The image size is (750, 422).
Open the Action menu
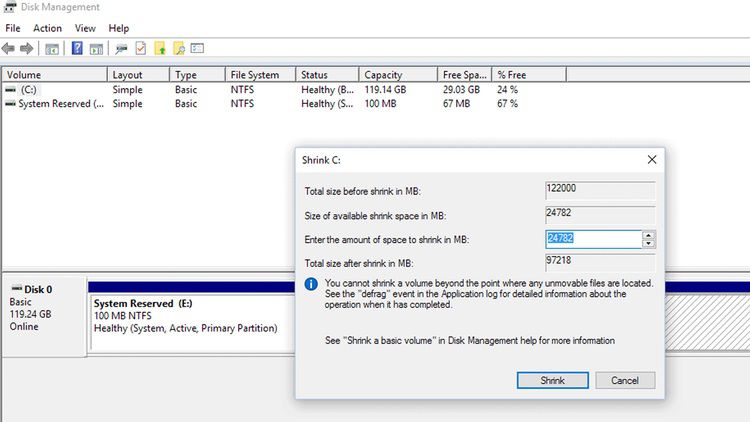pyautogui.click(x=47, y=28)
